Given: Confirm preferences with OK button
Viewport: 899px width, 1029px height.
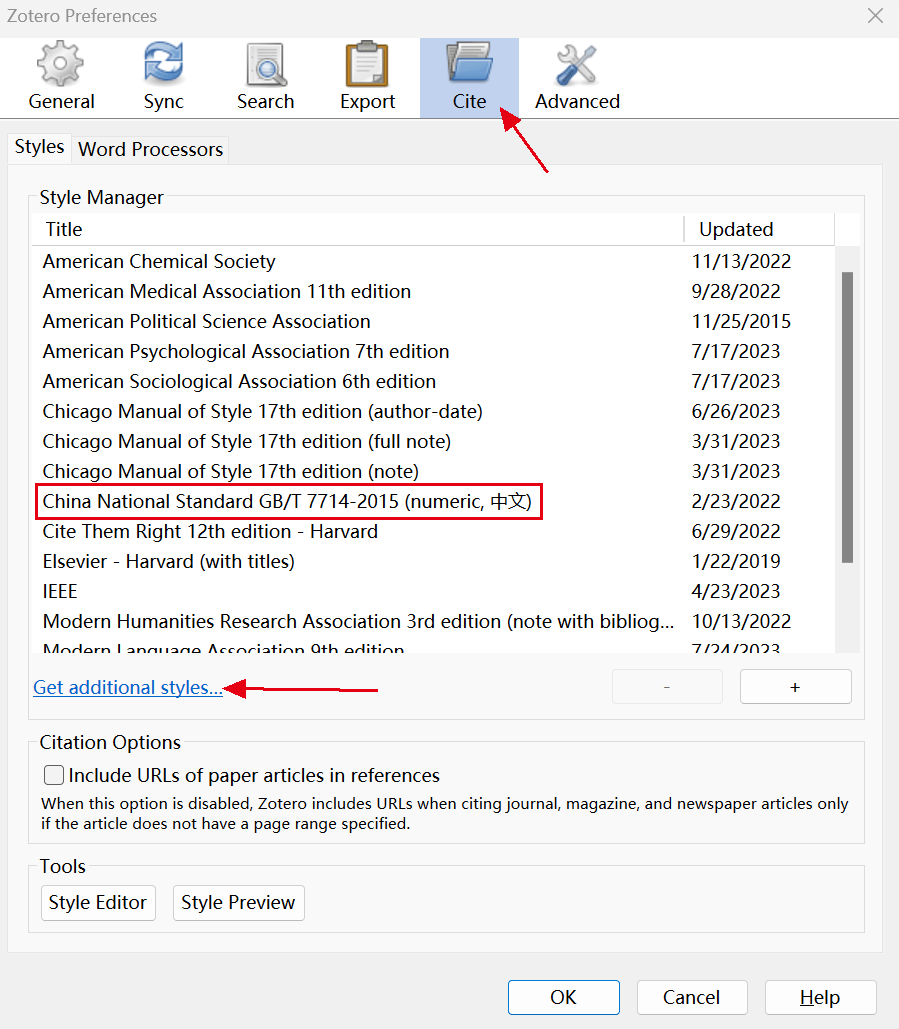Looking at the screenshot, I should click(563, 997).
